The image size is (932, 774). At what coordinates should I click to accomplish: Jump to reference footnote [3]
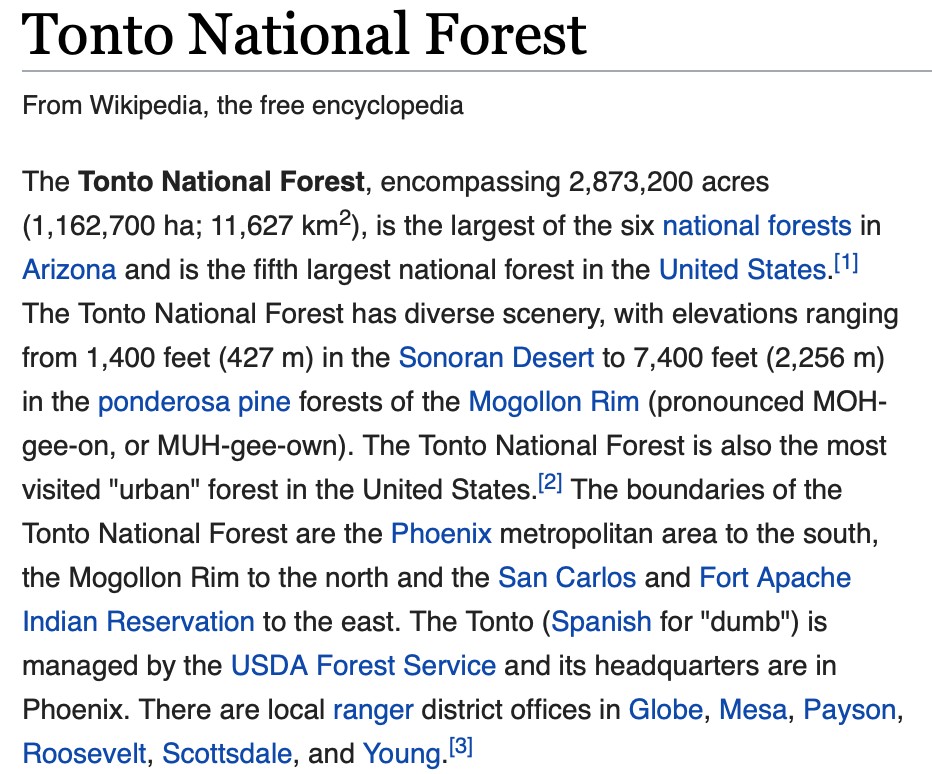coord(459,747)
